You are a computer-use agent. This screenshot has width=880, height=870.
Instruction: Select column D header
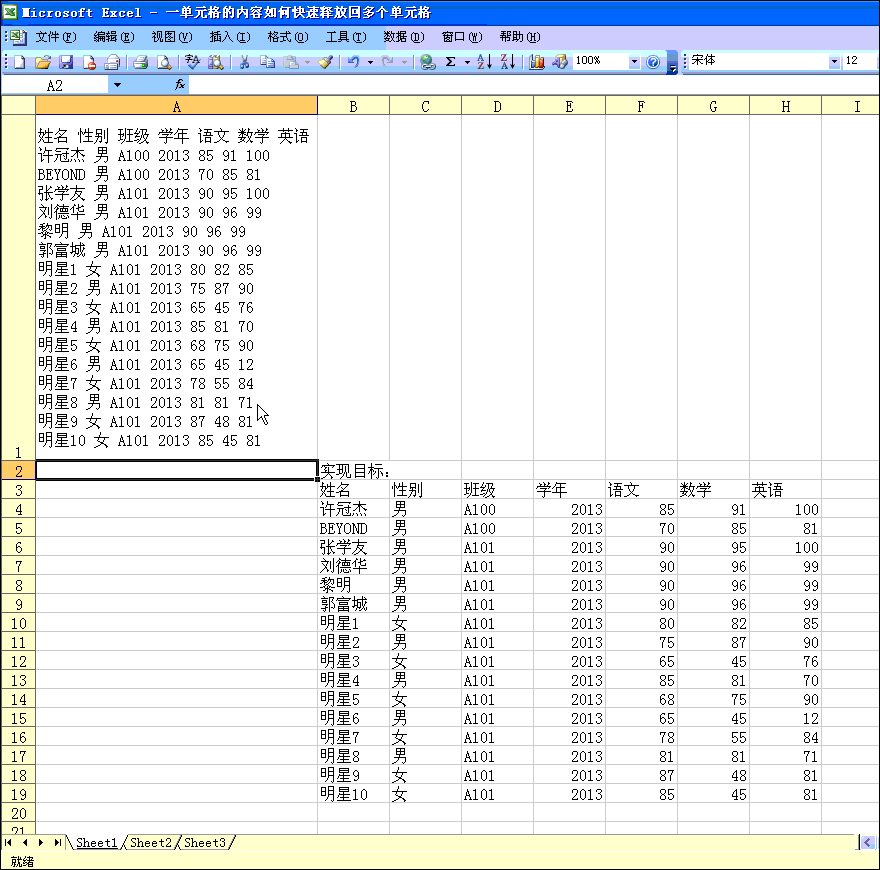(497, 106)
